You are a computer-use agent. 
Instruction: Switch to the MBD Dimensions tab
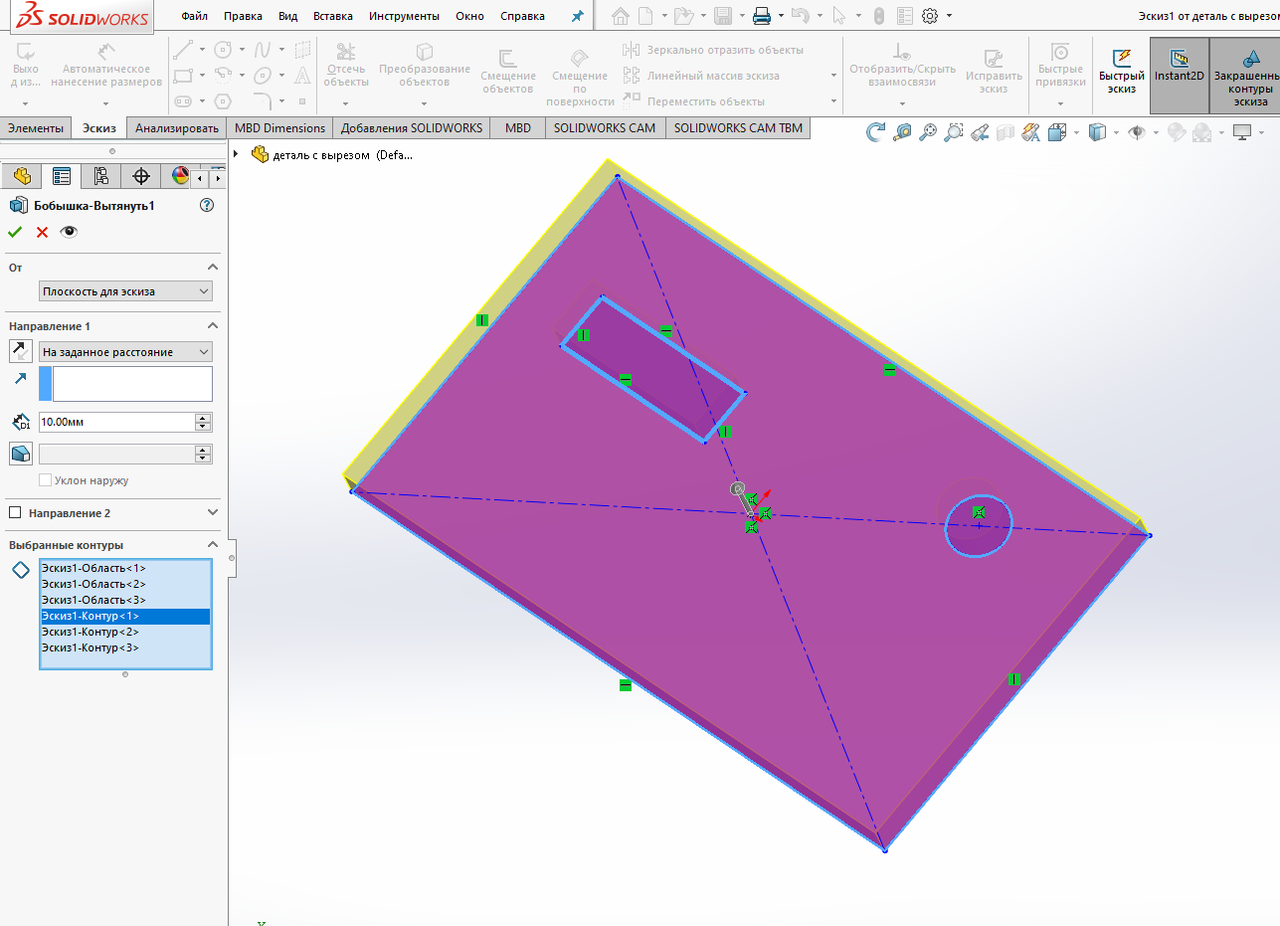(280, 128)
